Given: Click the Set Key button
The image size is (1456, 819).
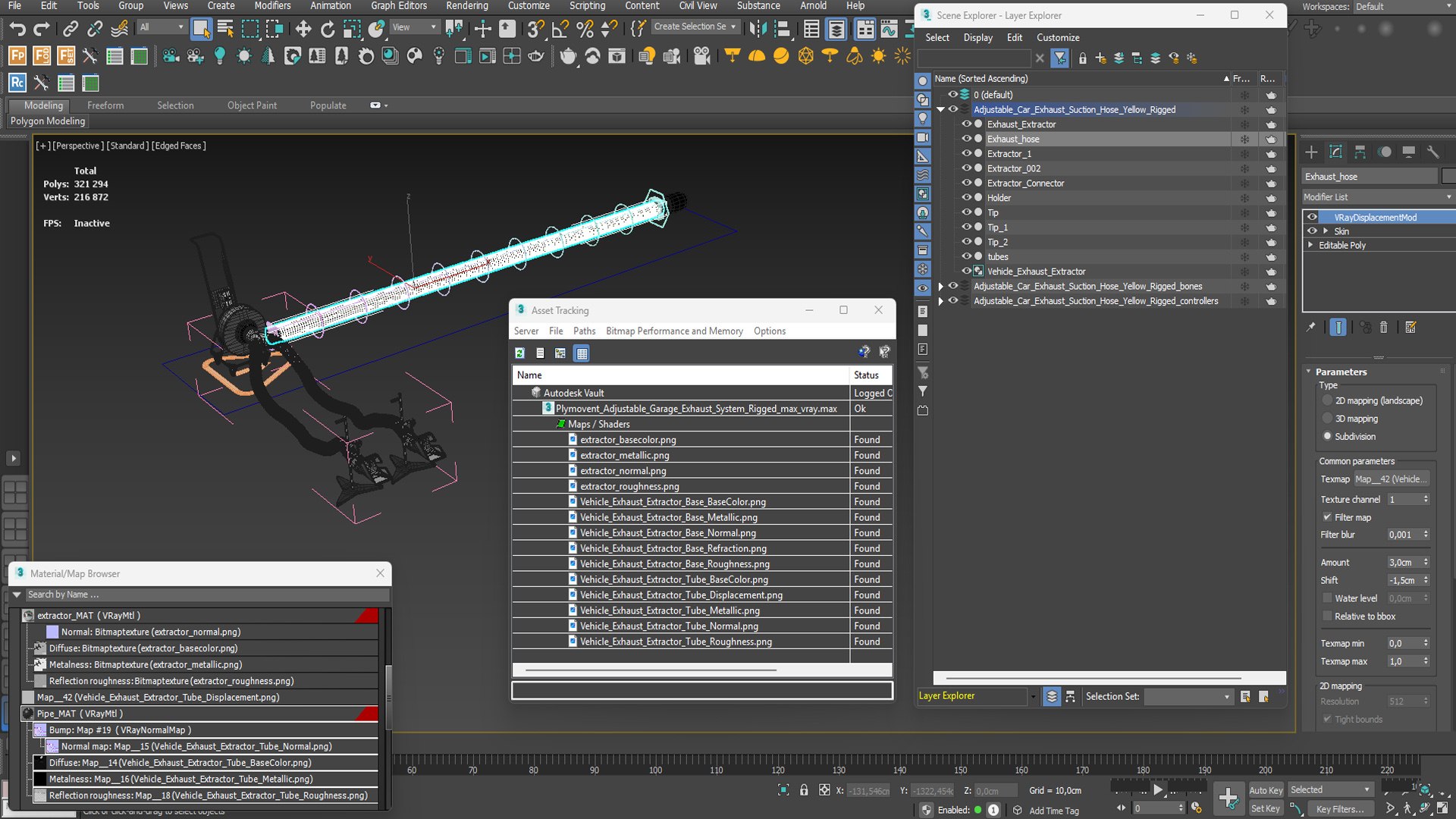Looking at the screenshot, I should pos(1266,808).
